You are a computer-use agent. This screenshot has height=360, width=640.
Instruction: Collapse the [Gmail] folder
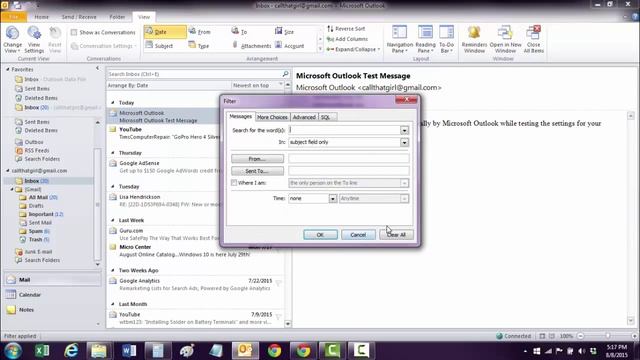click(x=12, y=189)
